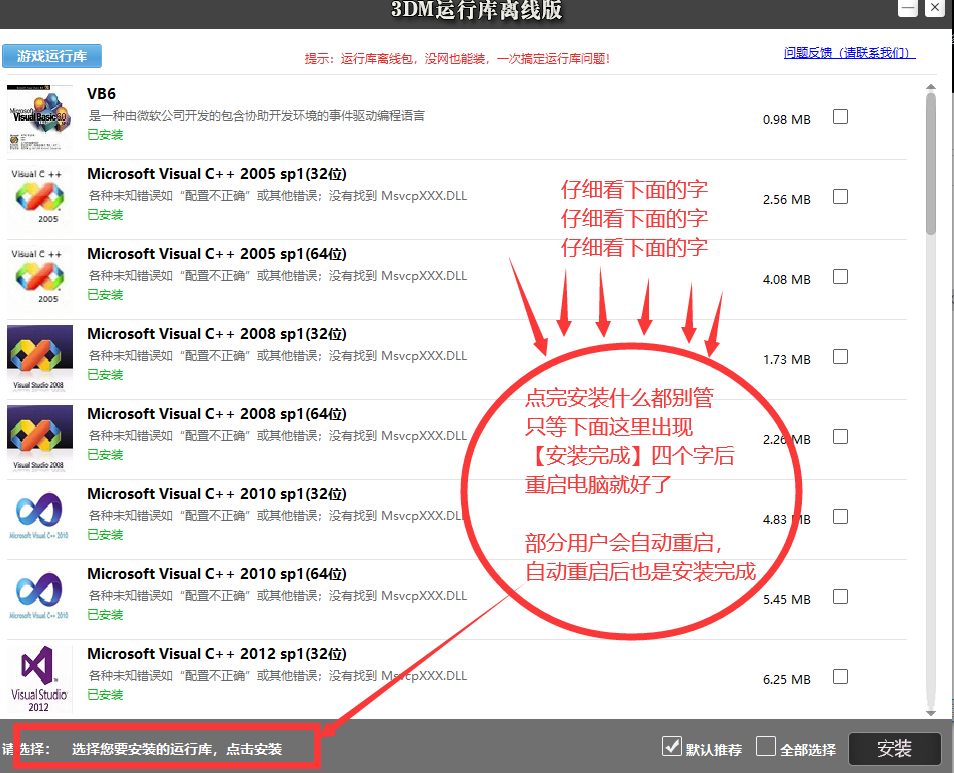Screen dimensions: 954x773
Task: Check the Visual C++ 2012 32-bit checkbox
Action: coord(840,676)
